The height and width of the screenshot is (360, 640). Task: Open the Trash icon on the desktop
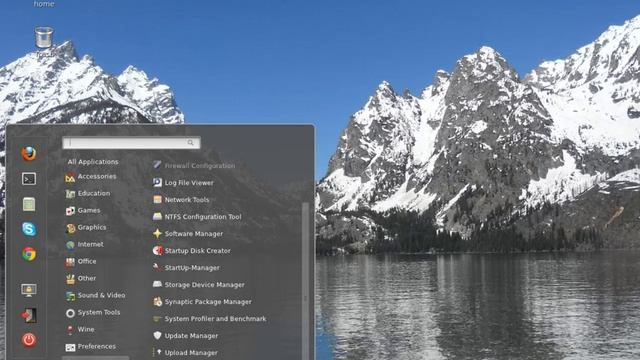coord(44,38)
